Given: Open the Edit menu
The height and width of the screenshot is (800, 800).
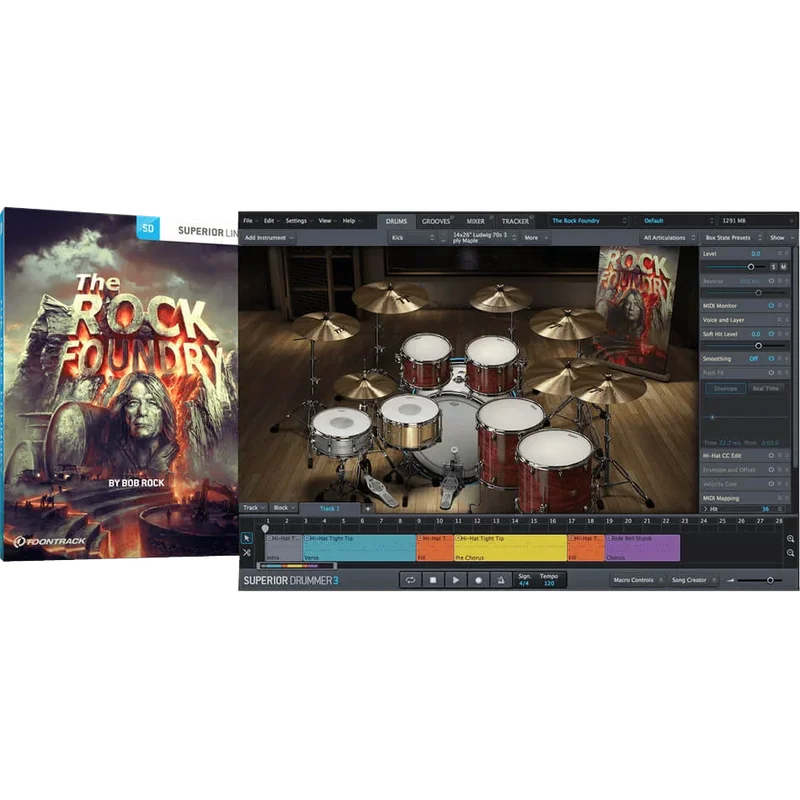Looking at the screenshot, I should point(271,221).
